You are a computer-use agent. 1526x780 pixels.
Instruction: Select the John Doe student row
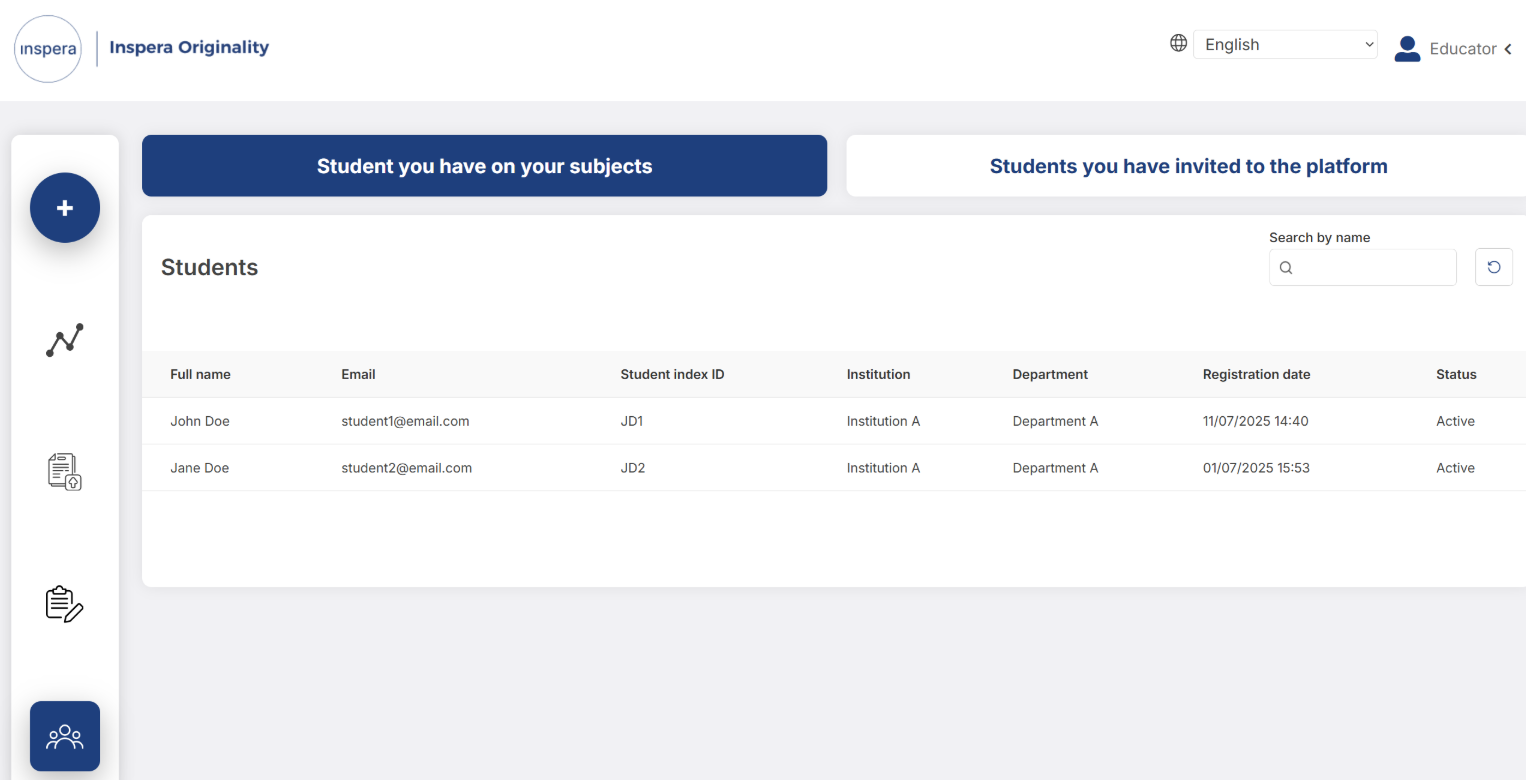200,421
